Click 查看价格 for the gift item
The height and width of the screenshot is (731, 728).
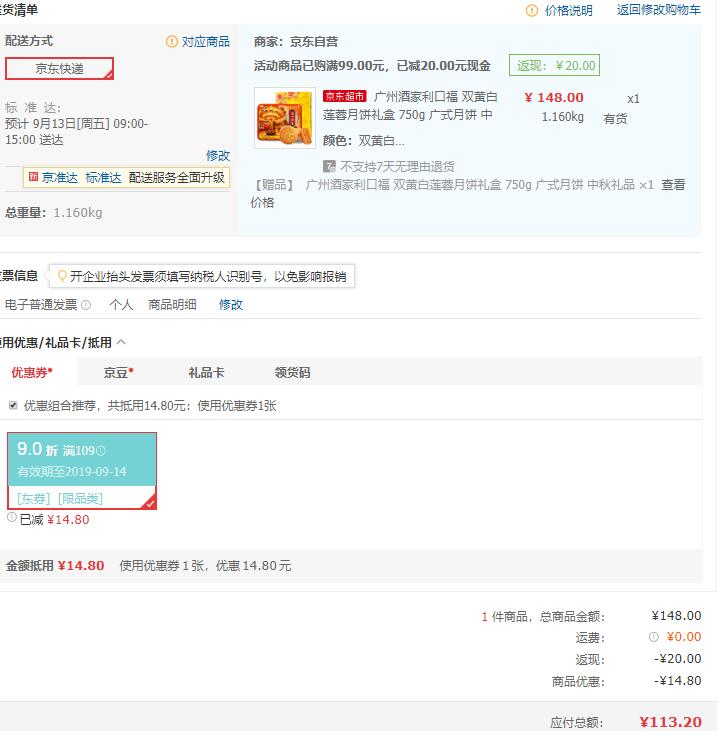(x=673, y=185)
